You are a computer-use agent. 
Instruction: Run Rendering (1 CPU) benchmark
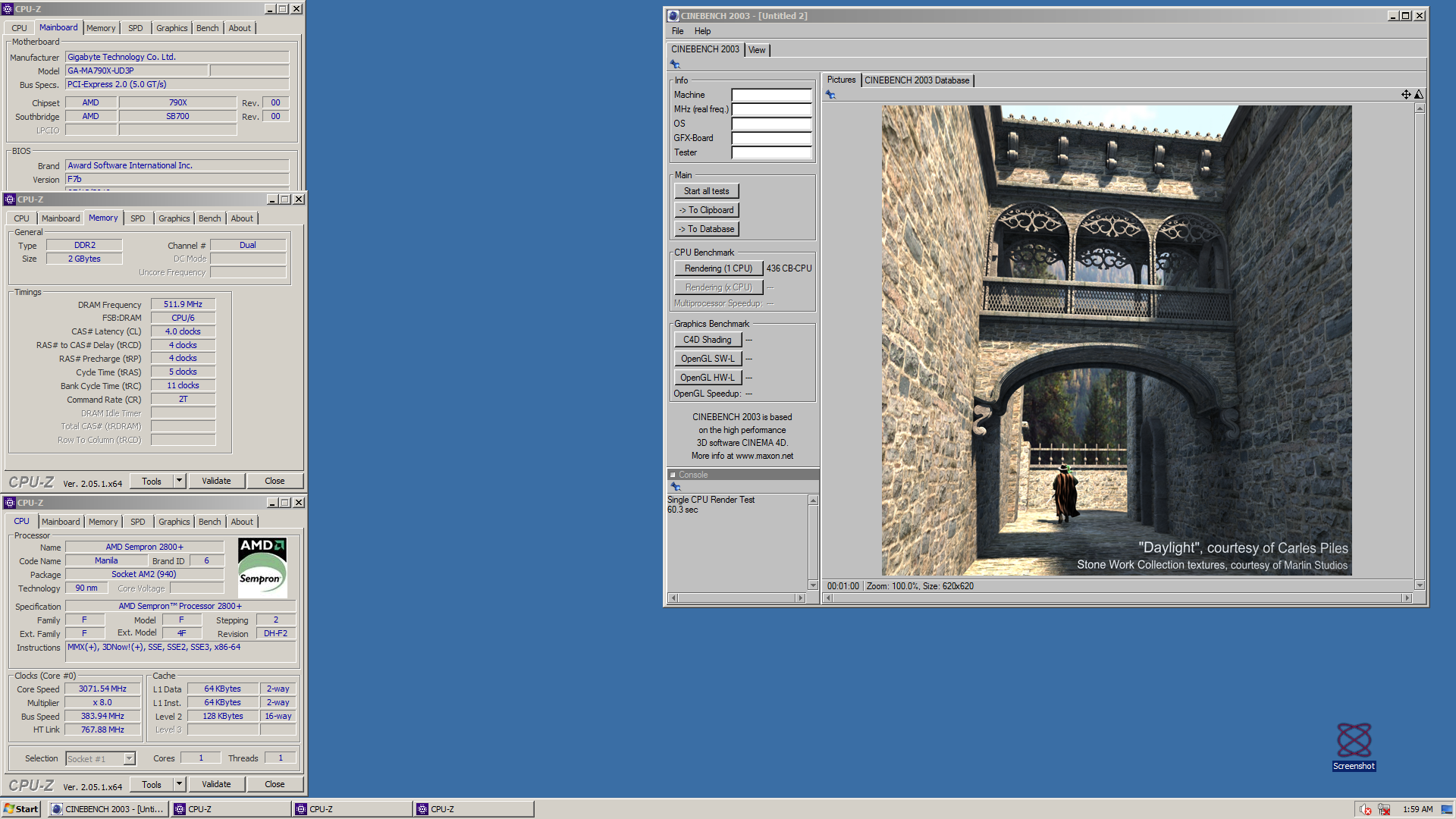pyautogui.click(x=718, y=268)
